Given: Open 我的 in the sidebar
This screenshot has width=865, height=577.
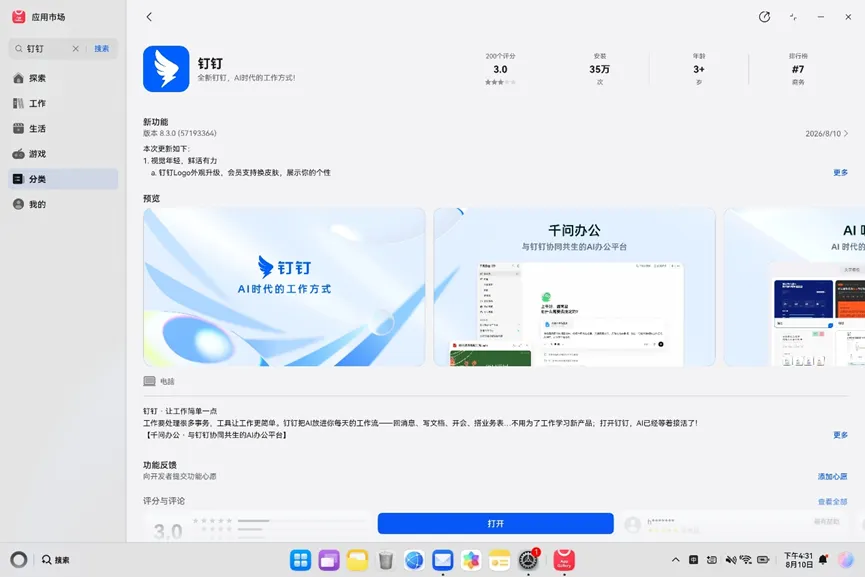Looking at the screenshot, I should [x=63, y=204].
